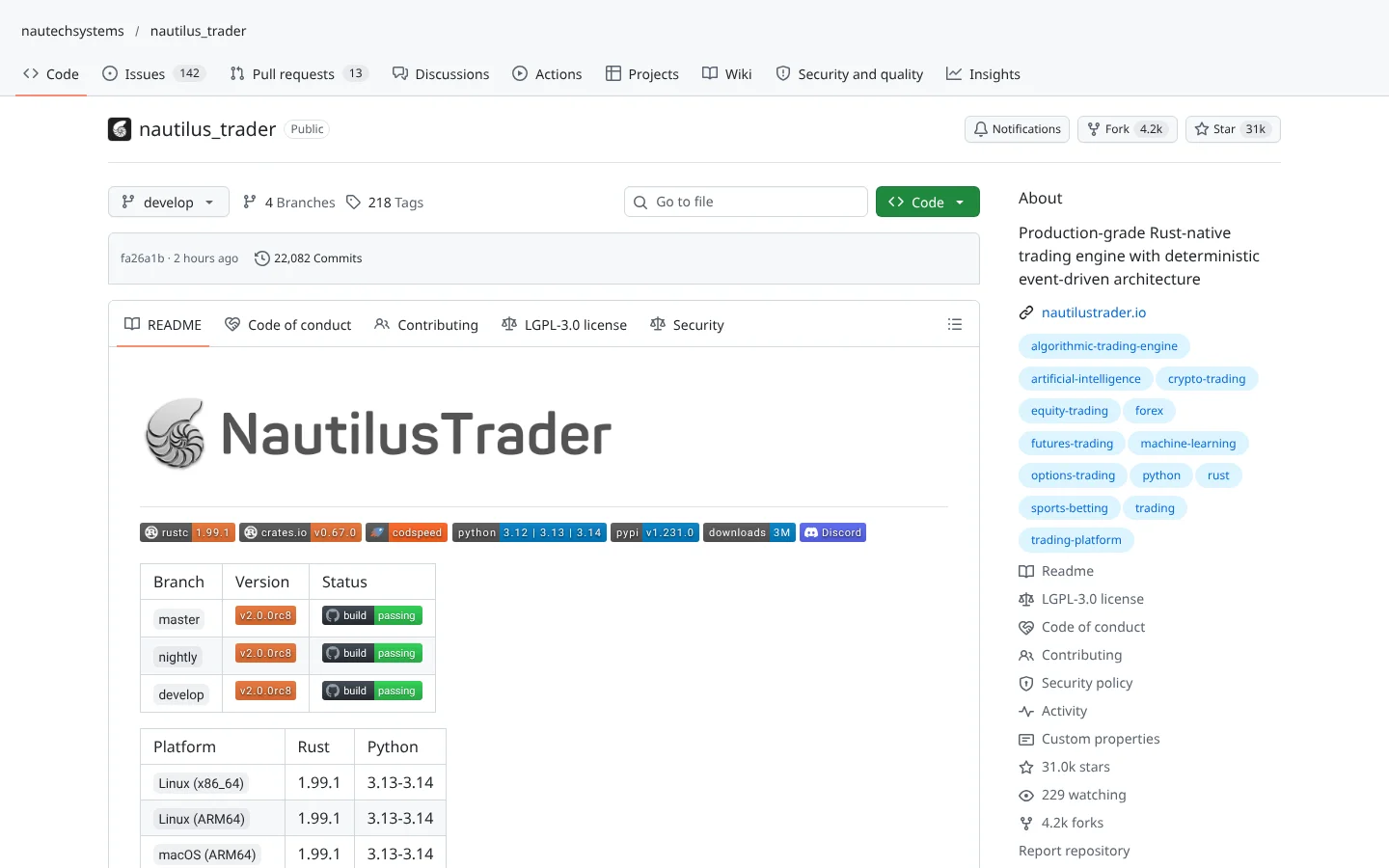This screenshot has width=1389, height=868.
Task: Click the pypi v1.231.0 badge
Action: [655, 532]
